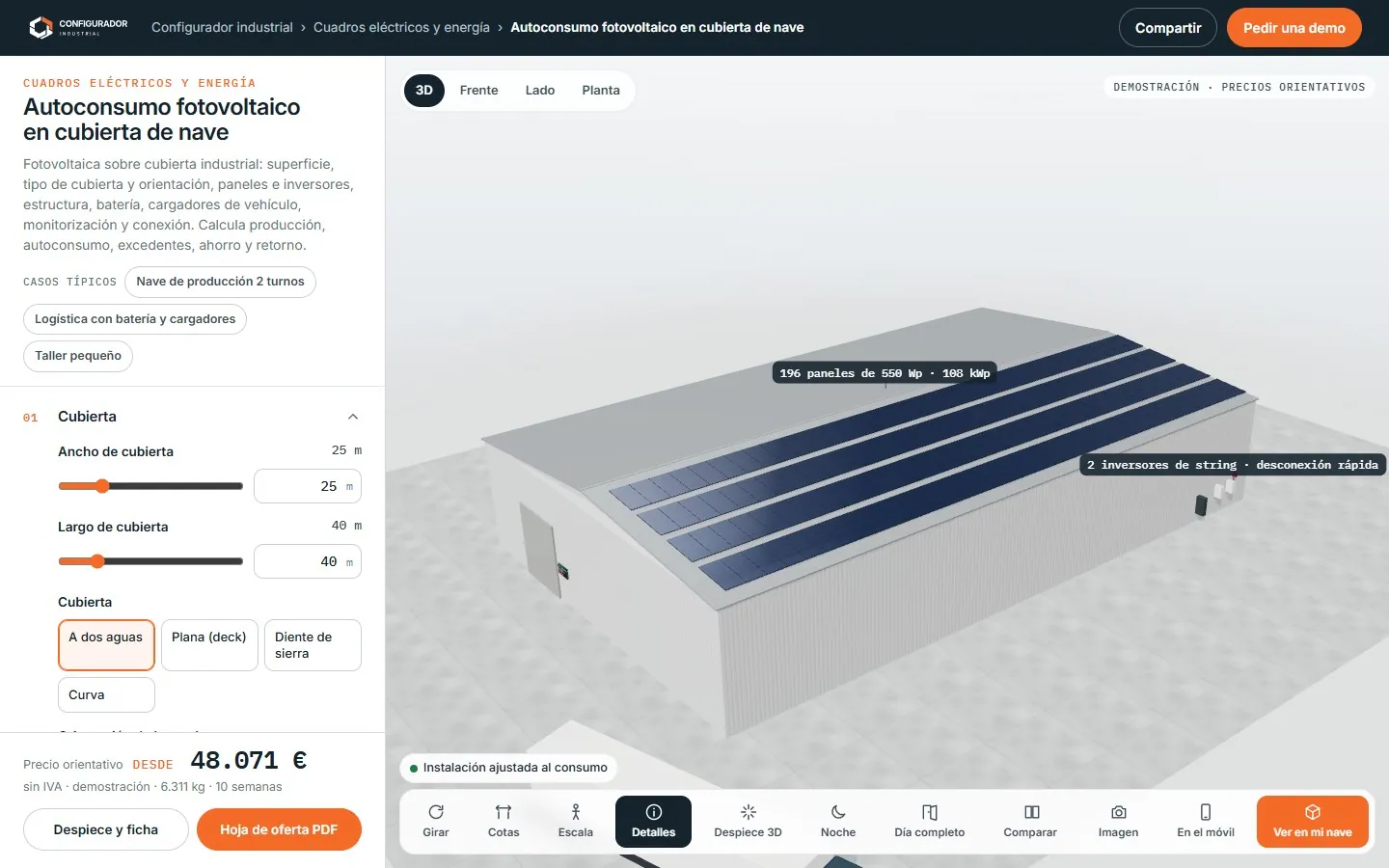Image resolution: width=1389 pixels, height=868 pixels.
Task: Adjust the Ancho de cubierta slider
Action: click(150, 486)
